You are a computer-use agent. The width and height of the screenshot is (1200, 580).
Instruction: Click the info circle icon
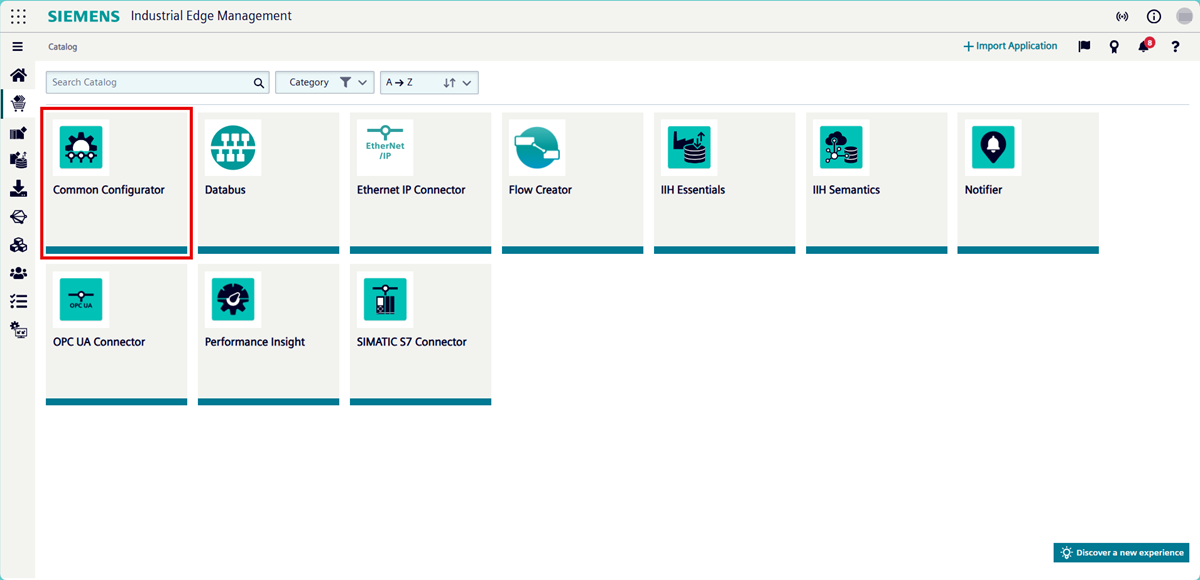[1153, 16]
